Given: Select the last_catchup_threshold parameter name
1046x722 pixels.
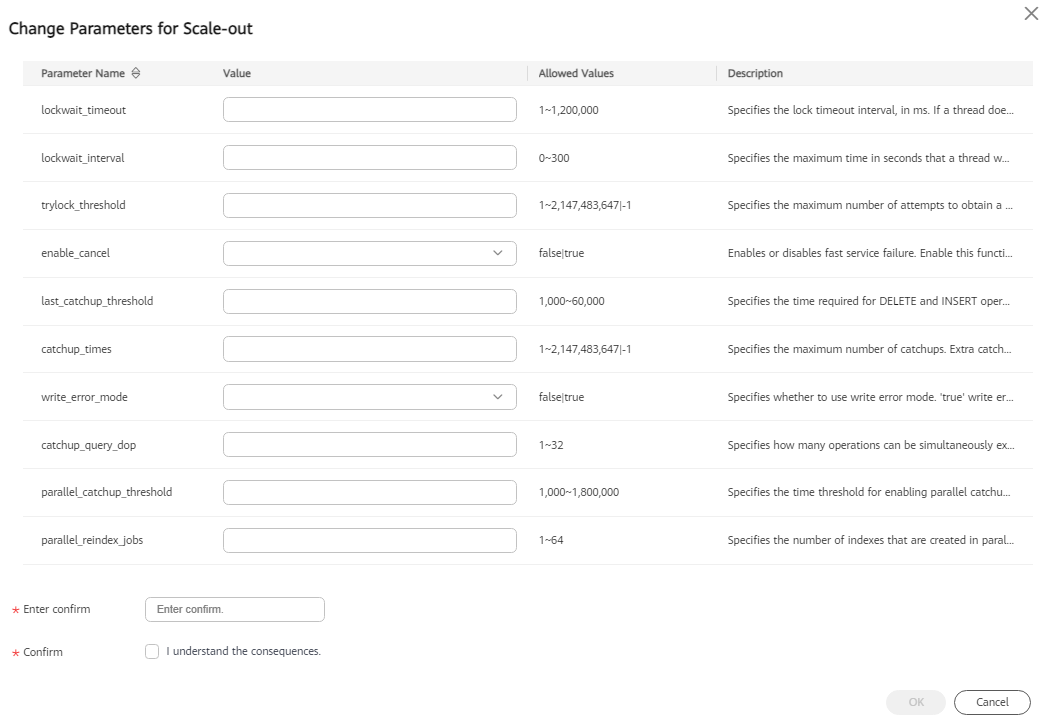Looking at the screenshot, I should click(97, 302).
